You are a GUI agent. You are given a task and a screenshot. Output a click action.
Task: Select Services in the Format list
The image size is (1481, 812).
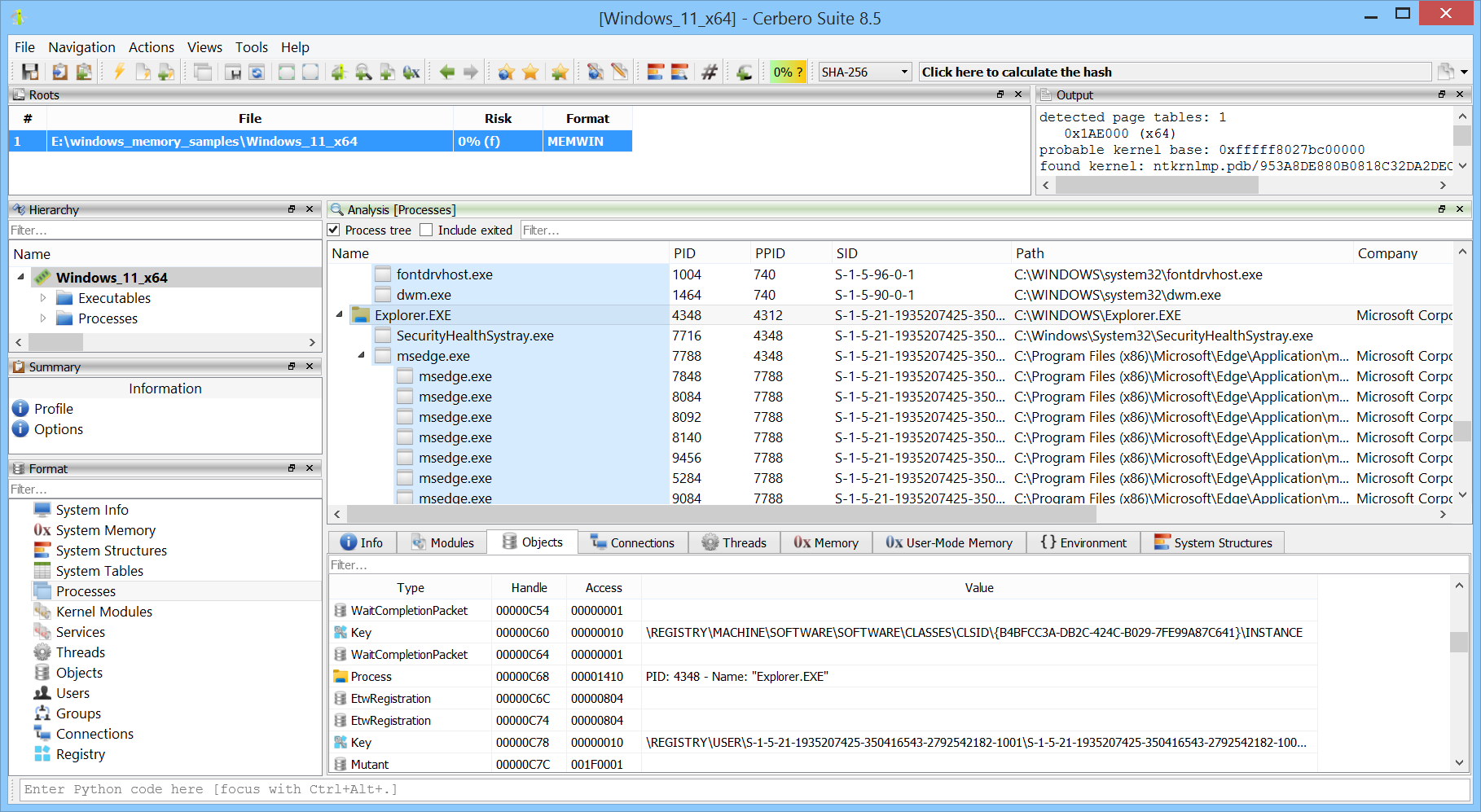tap(80, 632)
